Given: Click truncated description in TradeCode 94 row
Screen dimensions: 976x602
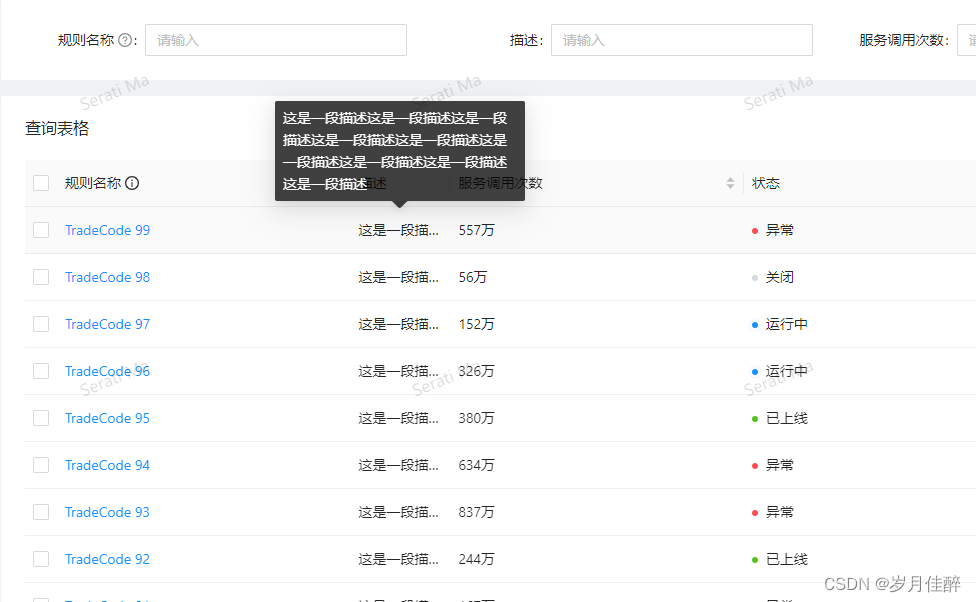Looking at the screenshot, I should (x=398, y=465).
